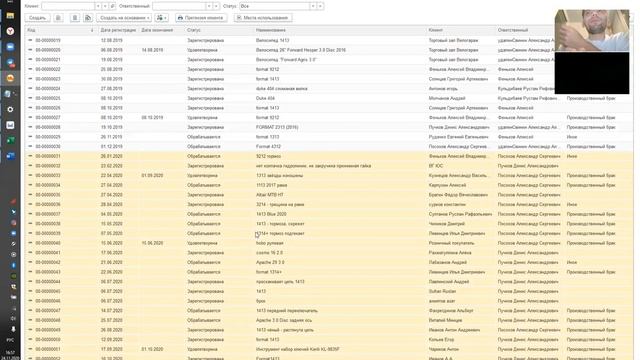The width and height of the screenshot is (640, 360).
Task: Select row named Велосипед 1413
Action: coord(329,40)
